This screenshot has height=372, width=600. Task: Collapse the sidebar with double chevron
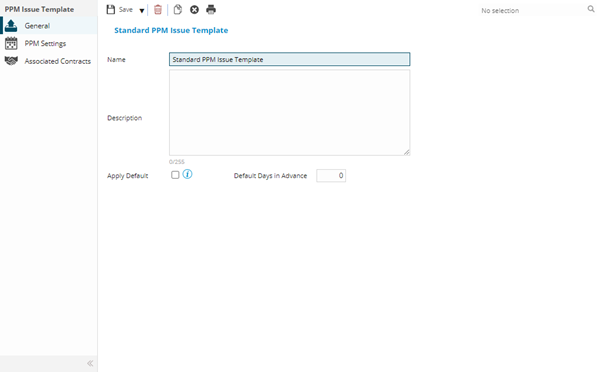90,363
